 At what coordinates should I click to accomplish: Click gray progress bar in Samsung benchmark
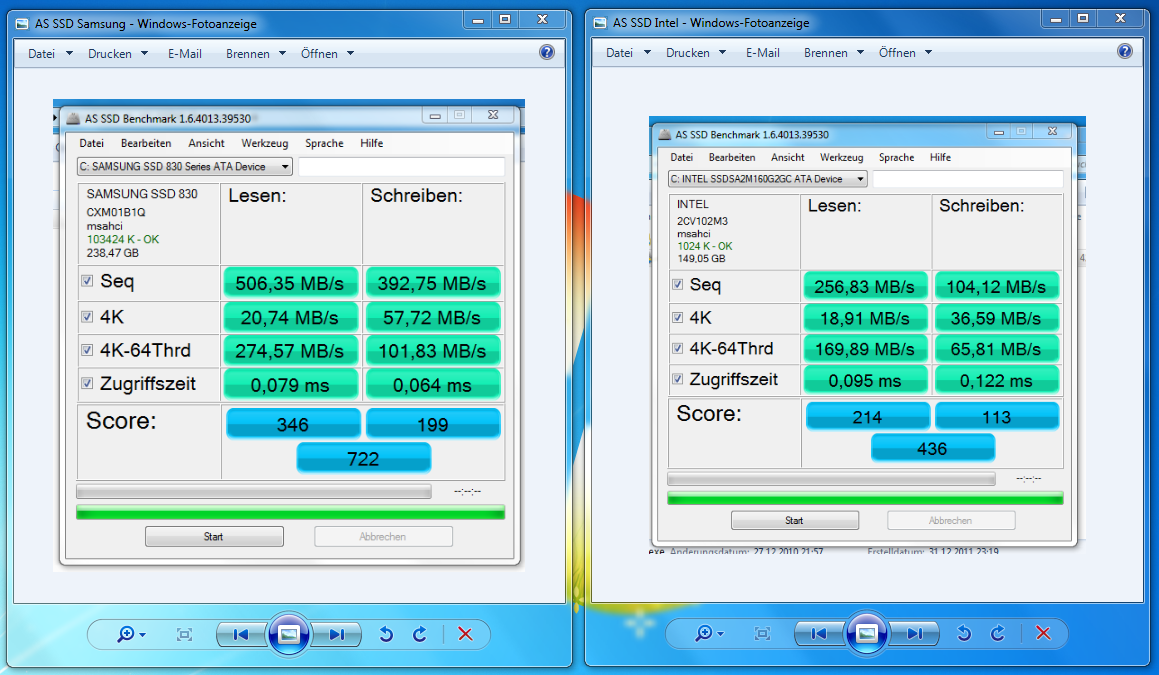[254, 492]
